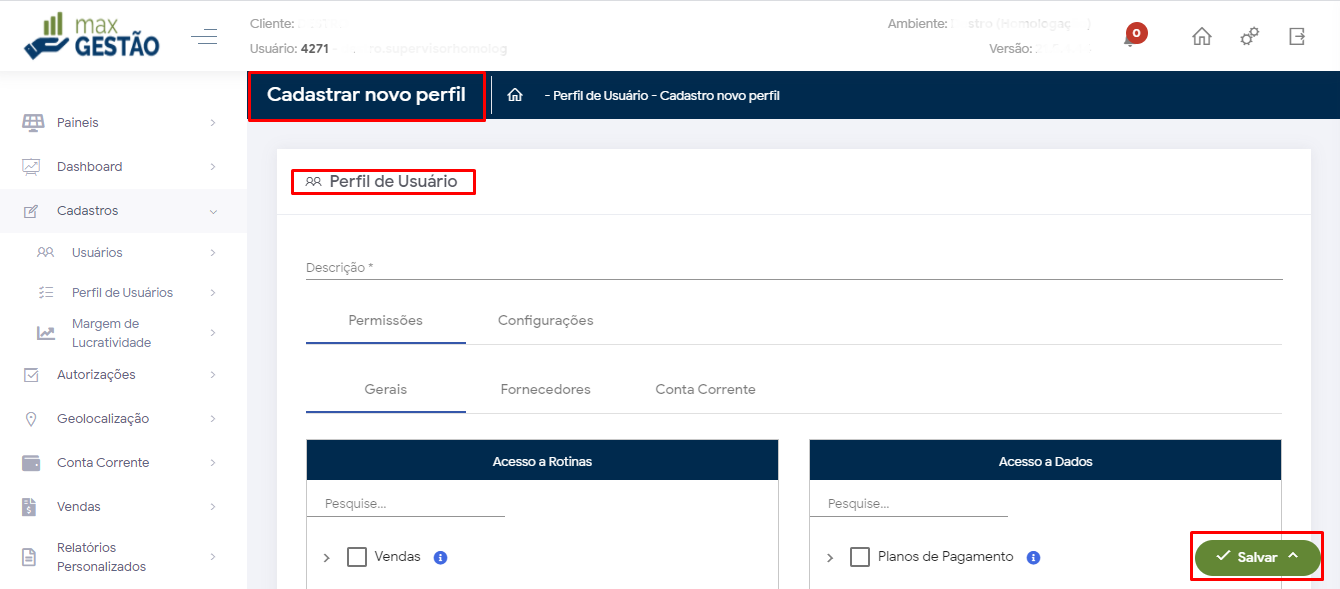This screenshot has height=589, width=1340.
Task: Click the notification bell icon
Action: click(1131, 38)
